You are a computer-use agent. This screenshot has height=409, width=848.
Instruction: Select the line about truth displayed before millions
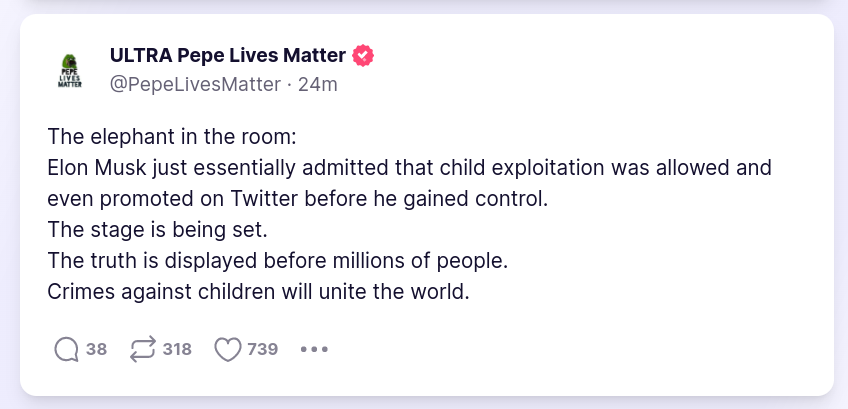pyautogui.click(x=278, y=262)
